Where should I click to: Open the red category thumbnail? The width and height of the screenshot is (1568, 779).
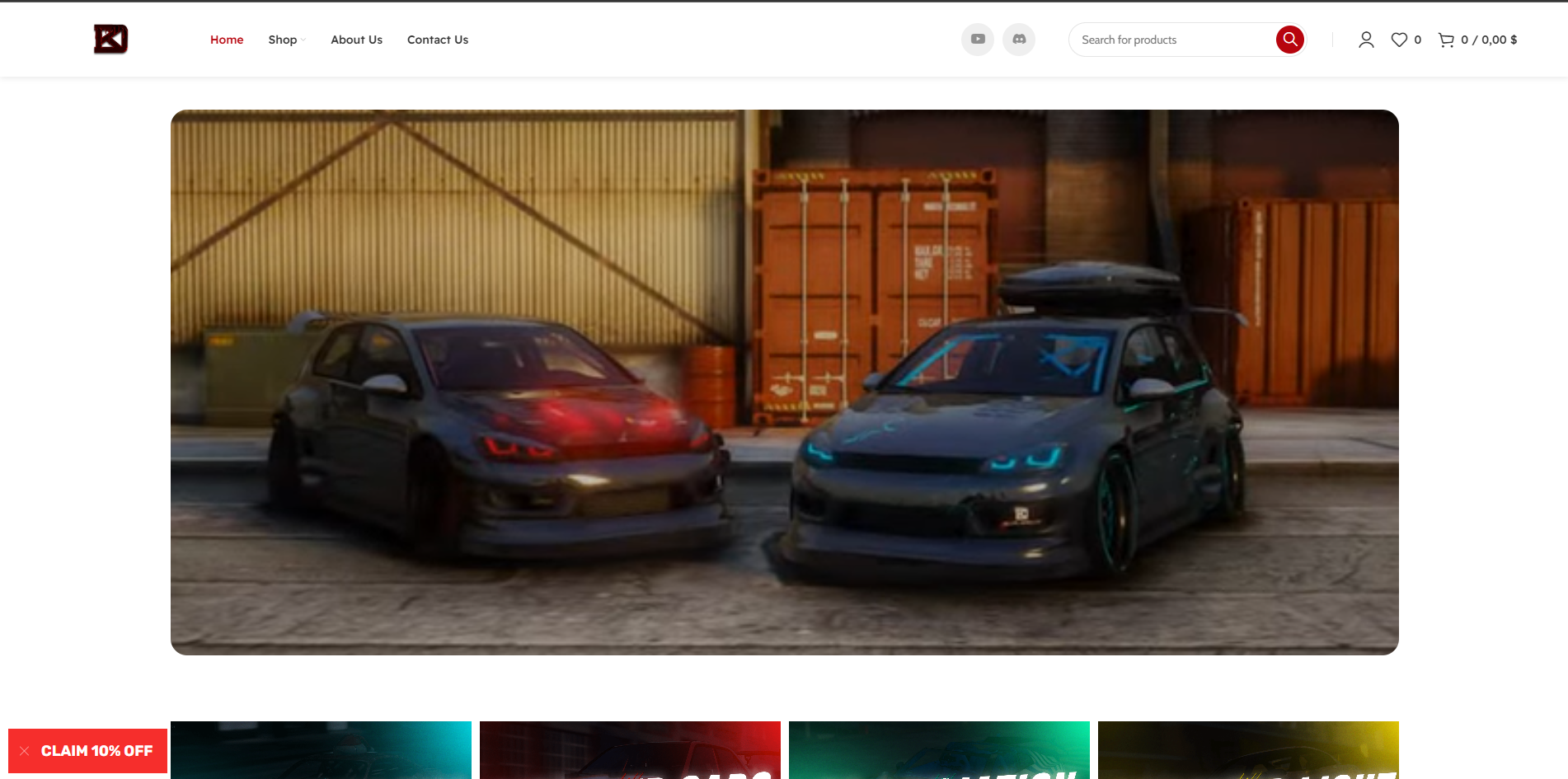(x=630, y=750)
